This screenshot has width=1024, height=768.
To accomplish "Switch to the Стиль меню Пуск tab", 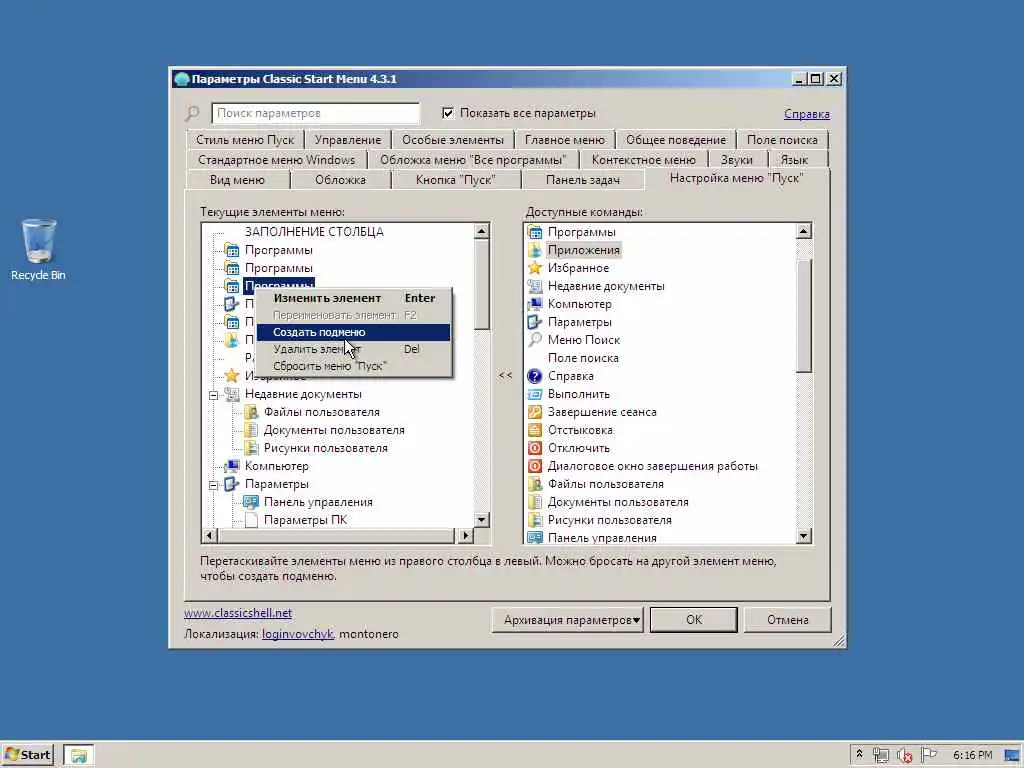I will 245,140.
